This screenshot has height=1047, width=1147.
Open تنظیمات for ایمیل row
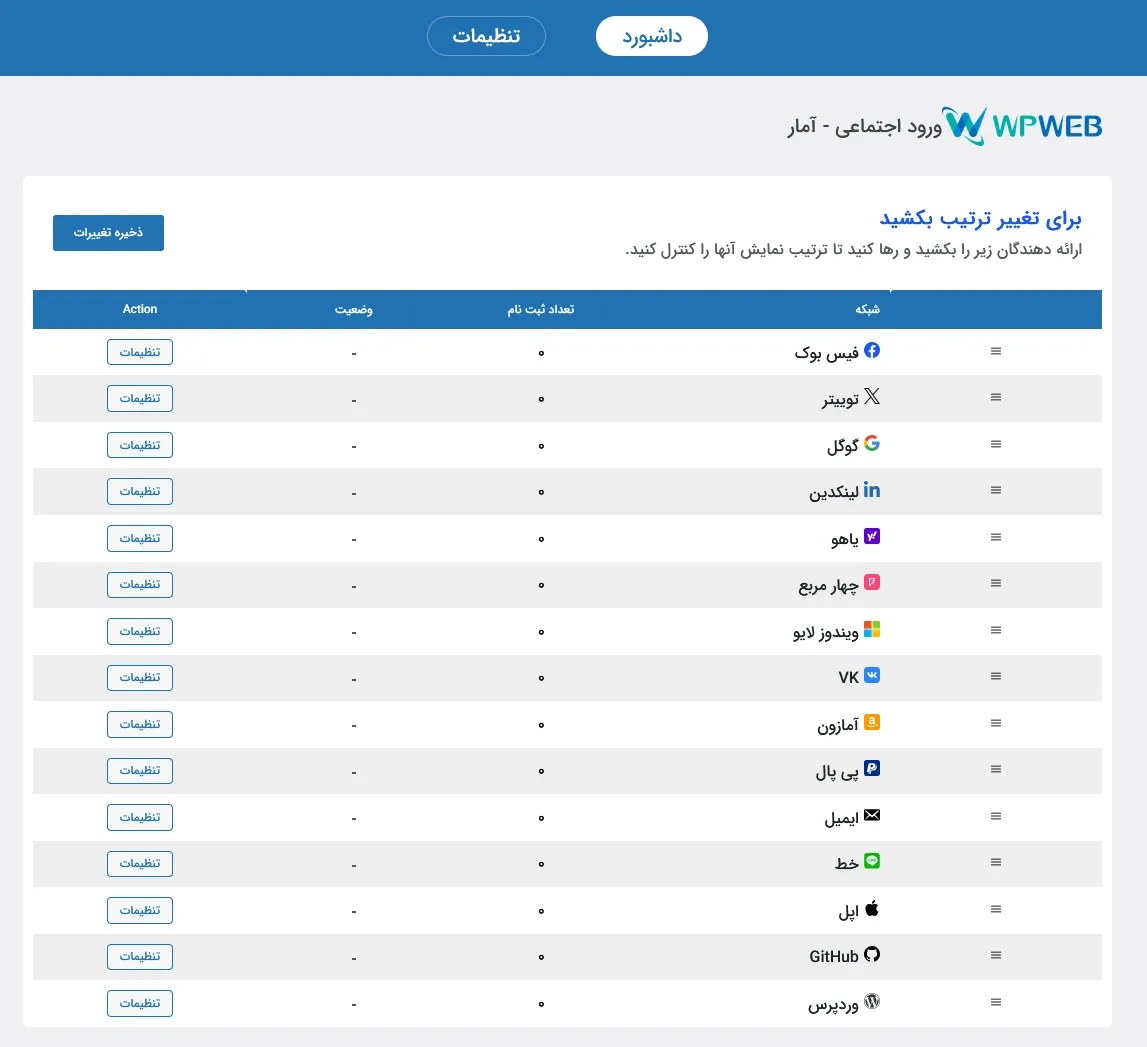click(x=140, y=817)
